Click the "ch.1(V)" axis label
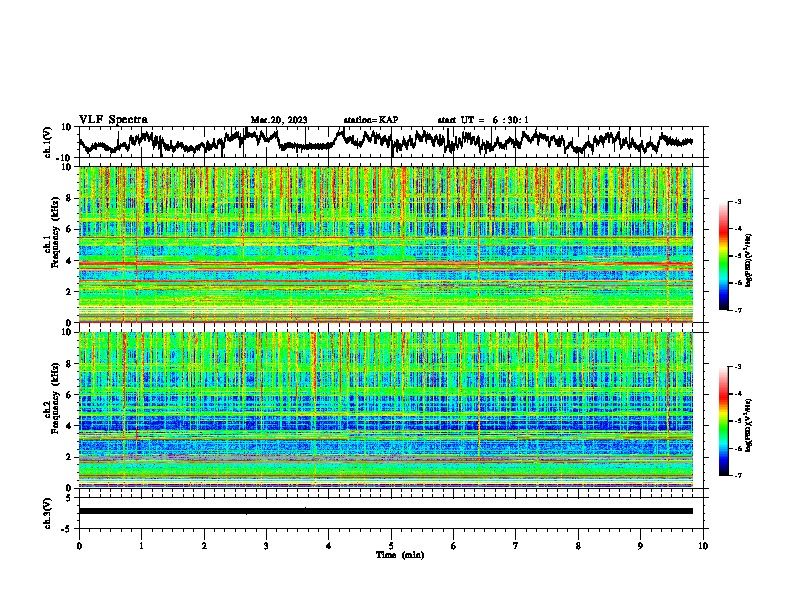792x612 pixels. [x=48, y=142]
